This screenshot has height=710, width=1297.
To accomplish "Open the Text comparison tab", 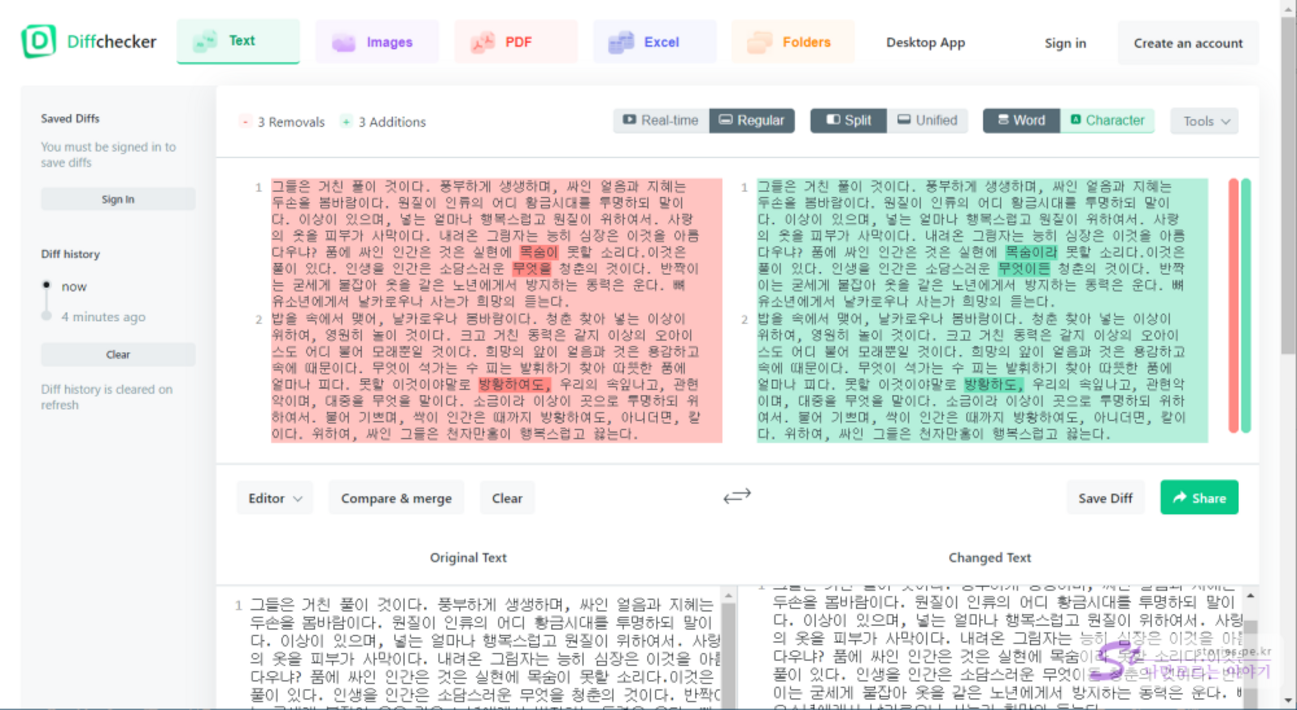I will [238, 41].
